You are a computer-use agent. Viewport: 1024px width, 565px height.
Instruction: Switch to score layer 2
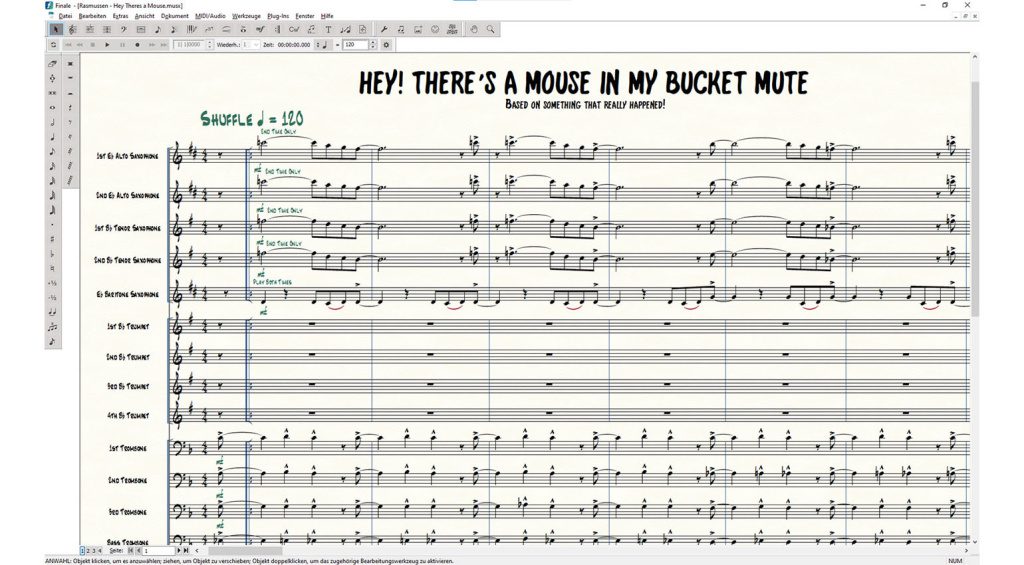[x=88, y=551]
